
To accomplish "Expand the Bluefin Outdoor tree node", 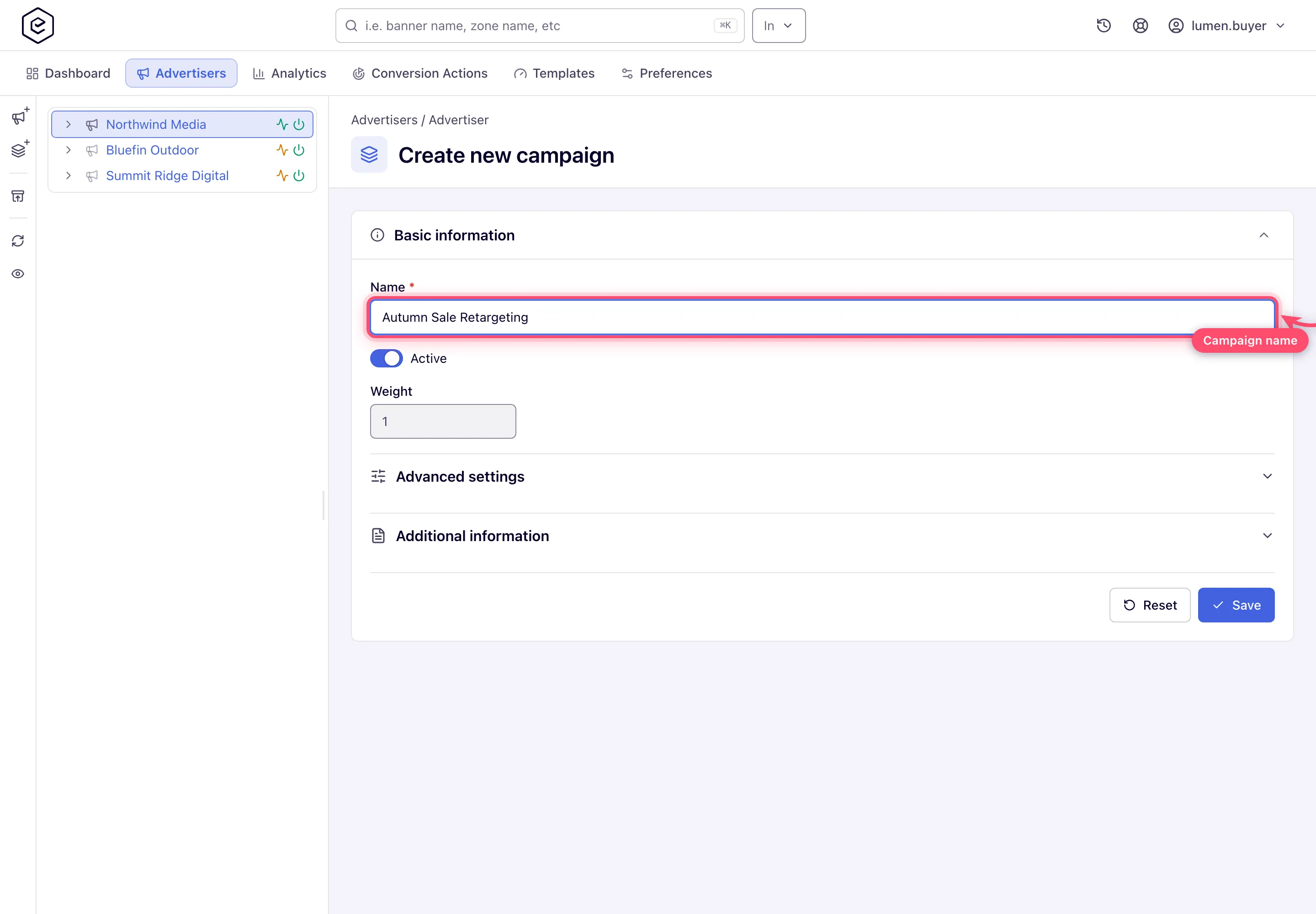I will point(68,150).
